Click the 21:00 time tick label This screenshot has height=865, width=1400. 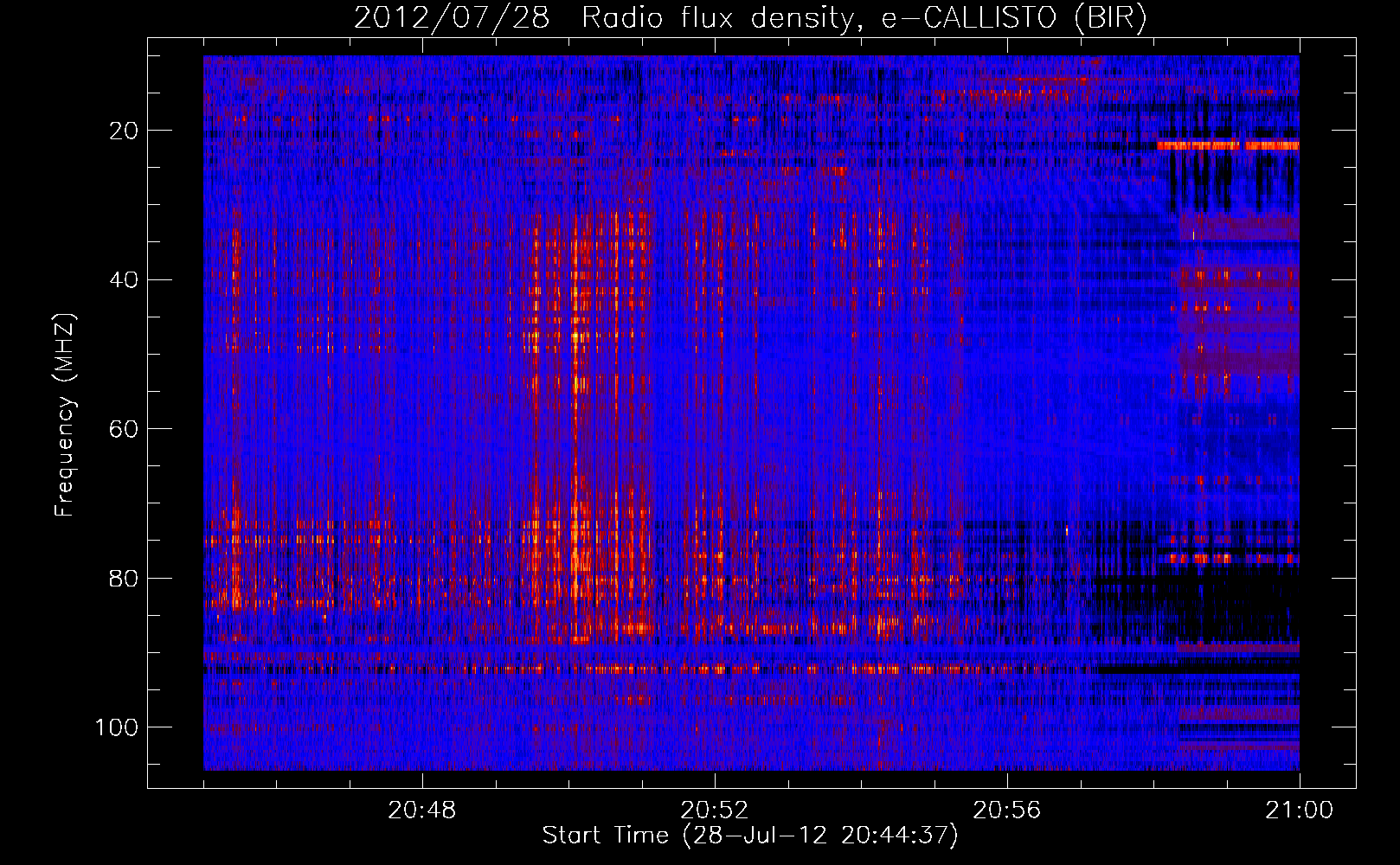[x=1300, y=811]
